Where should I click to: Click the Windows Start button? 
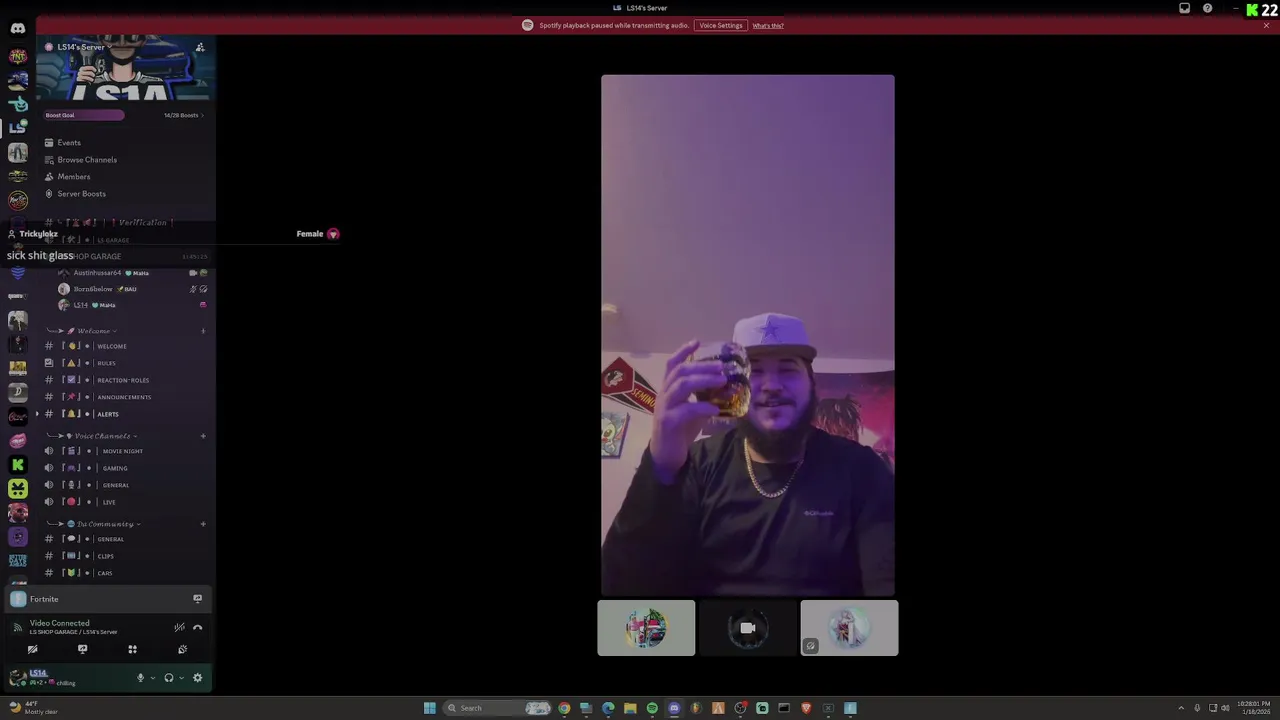430,708
